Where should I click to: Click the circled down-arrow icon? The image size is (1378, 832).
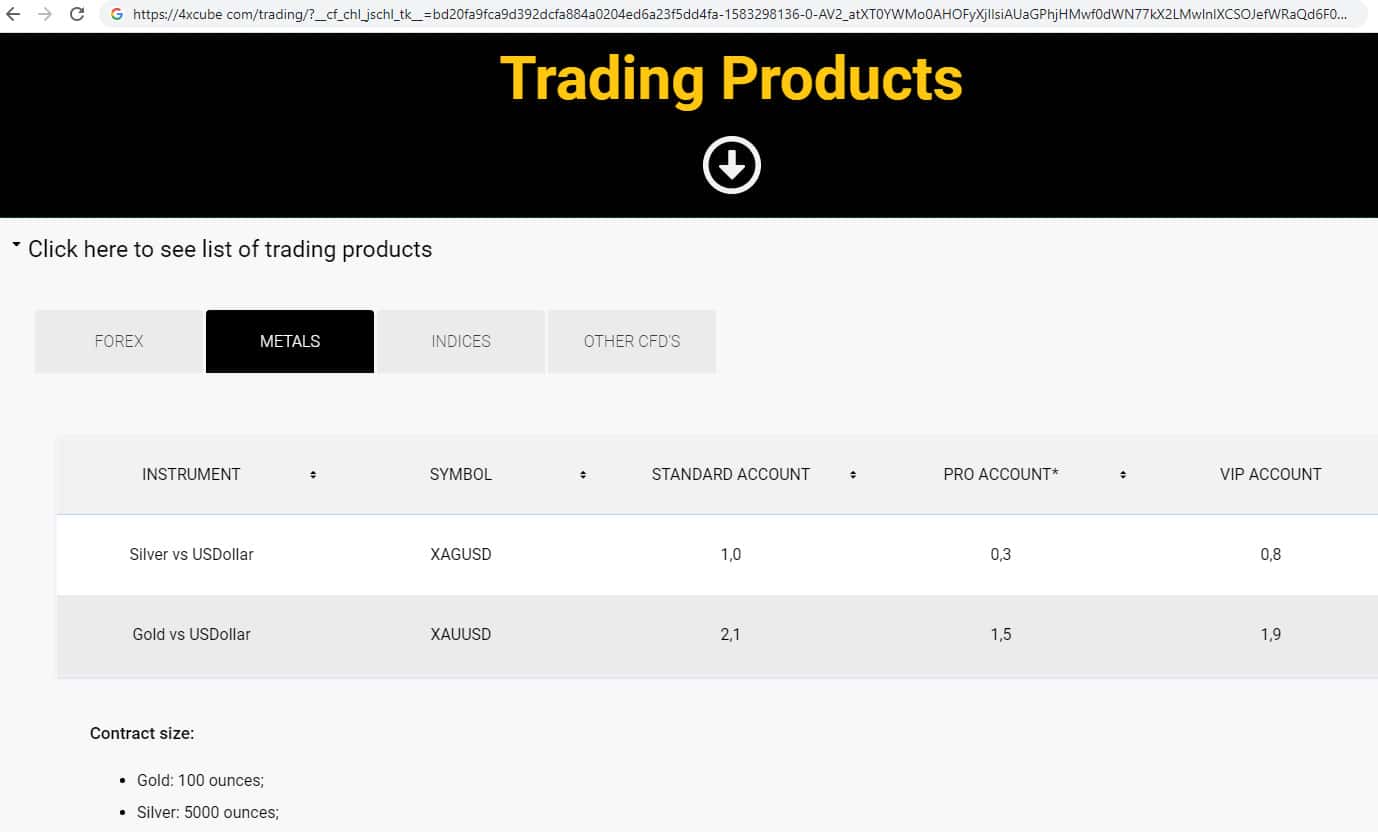pyautogui.click(x=731, y=165)
